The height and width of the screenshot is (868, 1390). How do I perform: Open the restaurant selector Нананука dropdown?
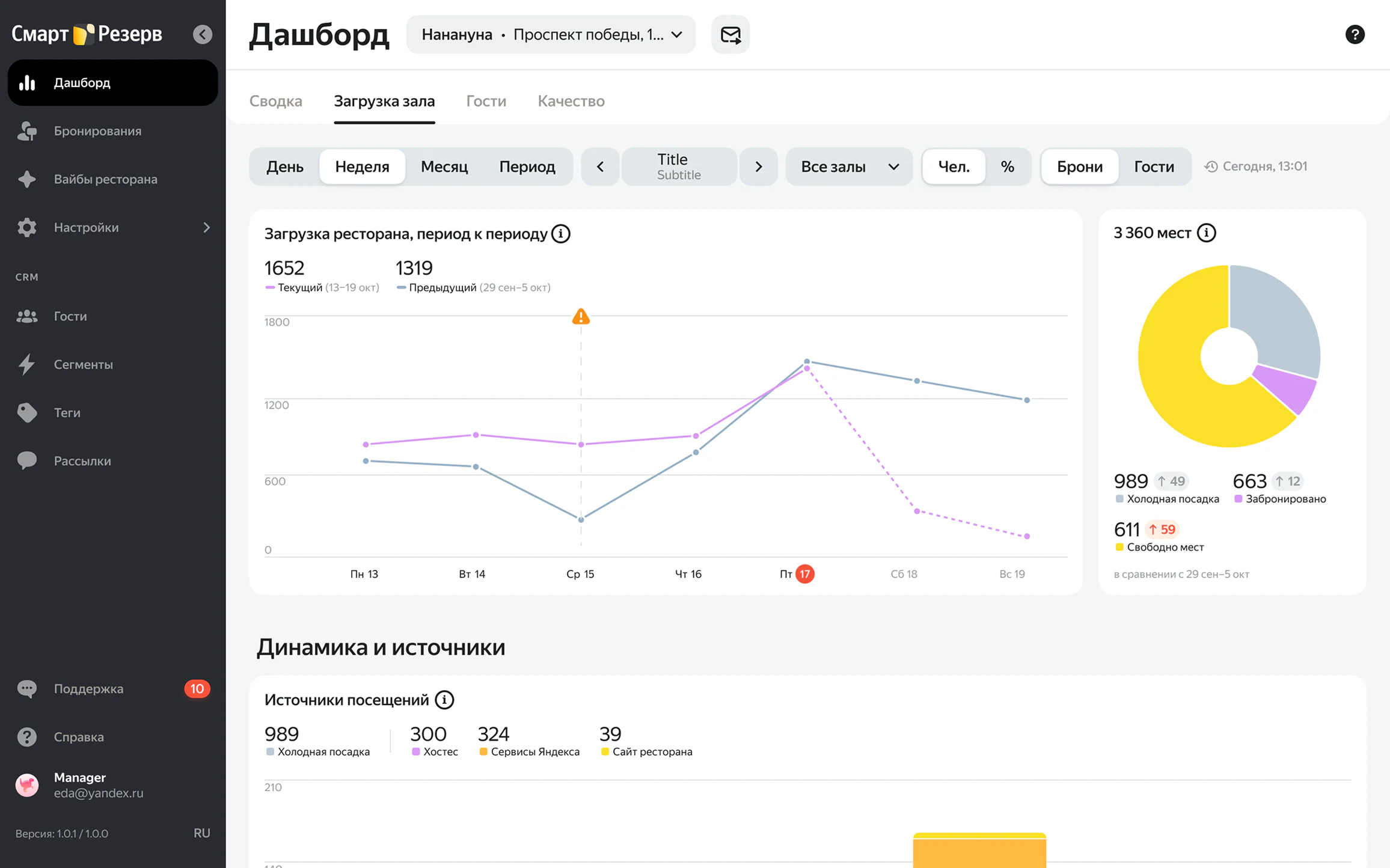[x=551, y=34]
